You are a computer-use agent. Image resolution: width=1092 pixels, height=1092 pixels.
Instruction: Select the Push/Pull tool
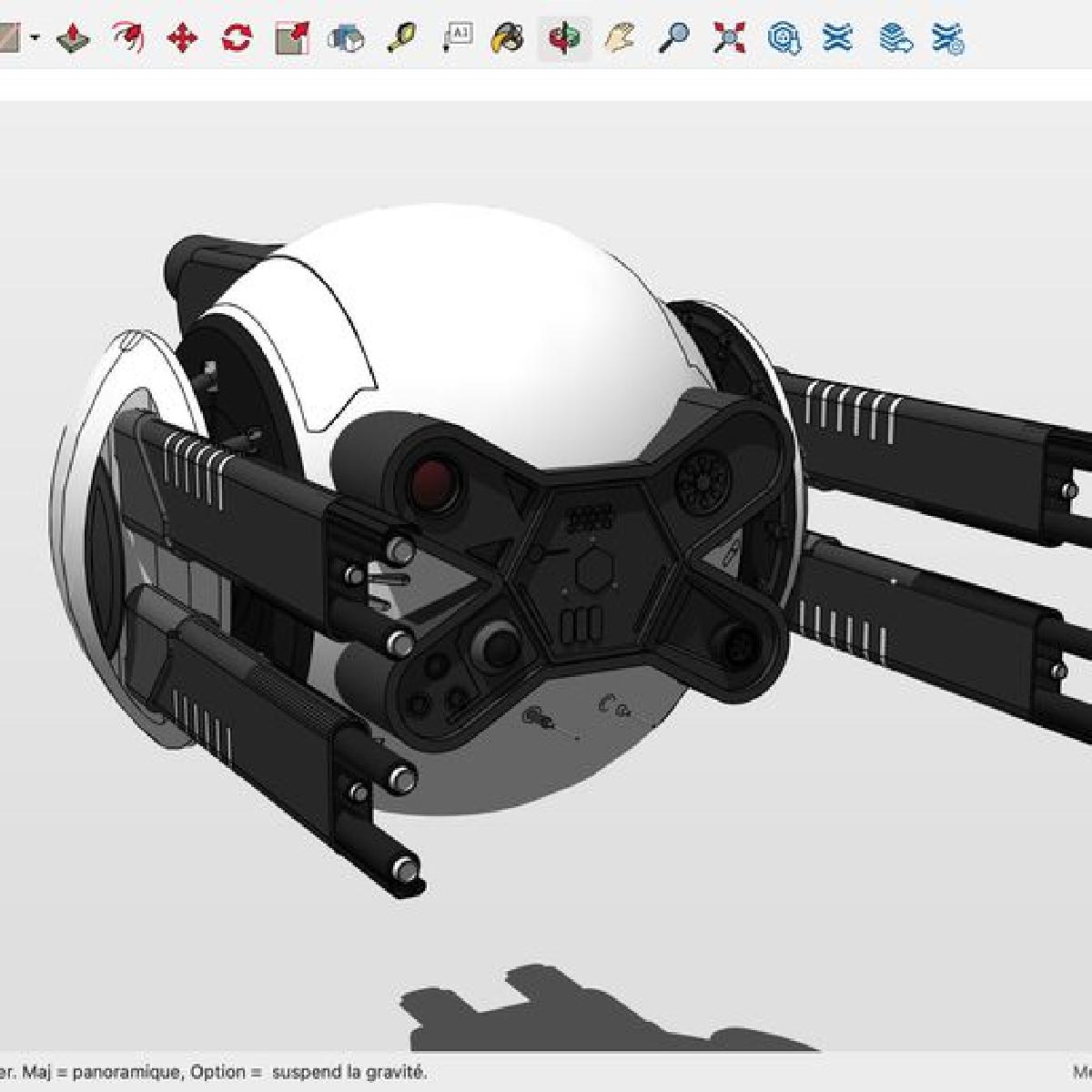point(73,38)
